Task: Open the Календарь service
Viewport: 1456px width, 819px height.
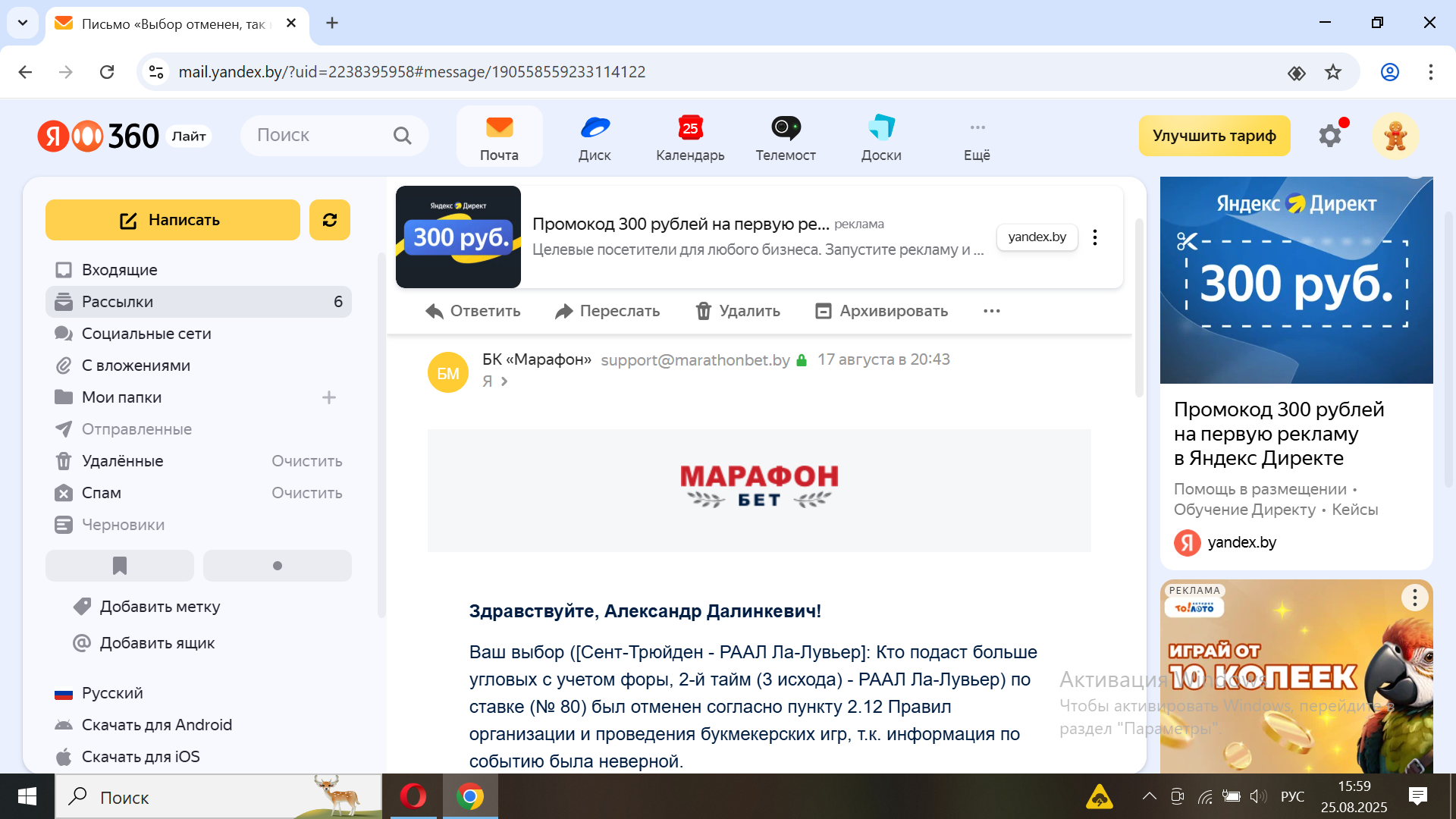Action: [x=690, y=137]
